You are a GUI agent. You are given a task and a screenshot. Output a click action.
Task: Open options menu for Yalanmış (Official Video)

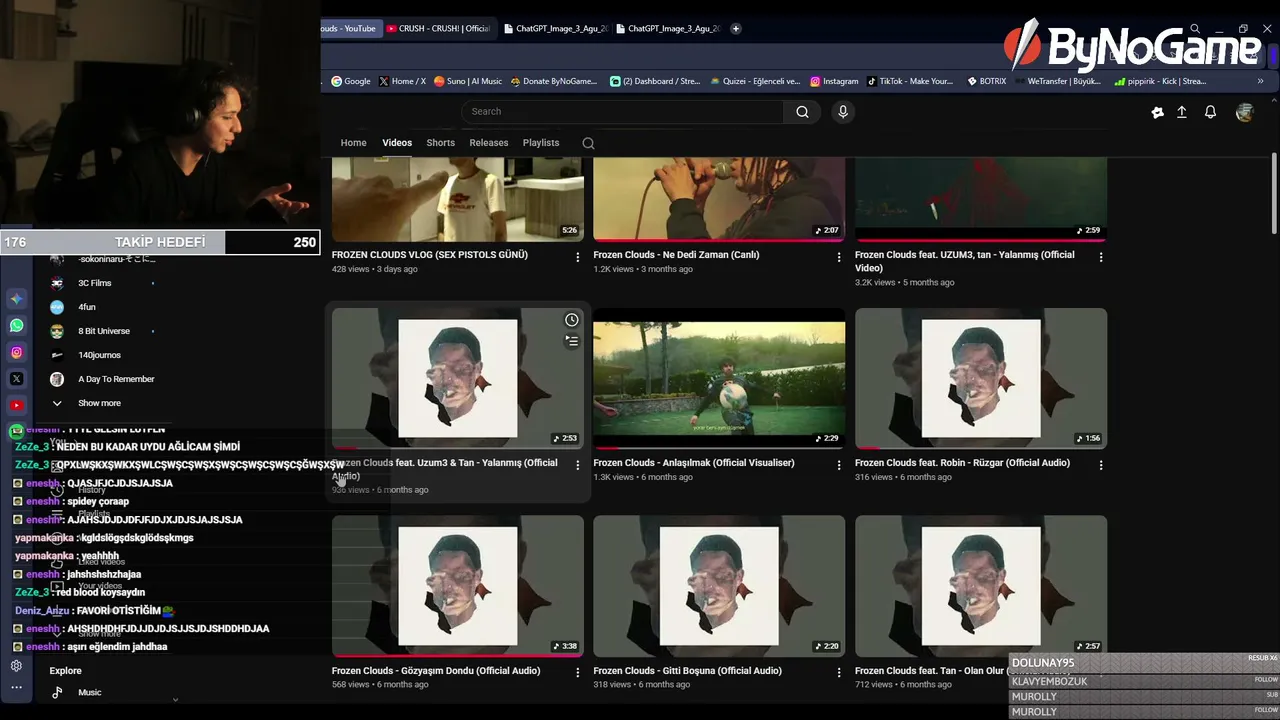1101,257
